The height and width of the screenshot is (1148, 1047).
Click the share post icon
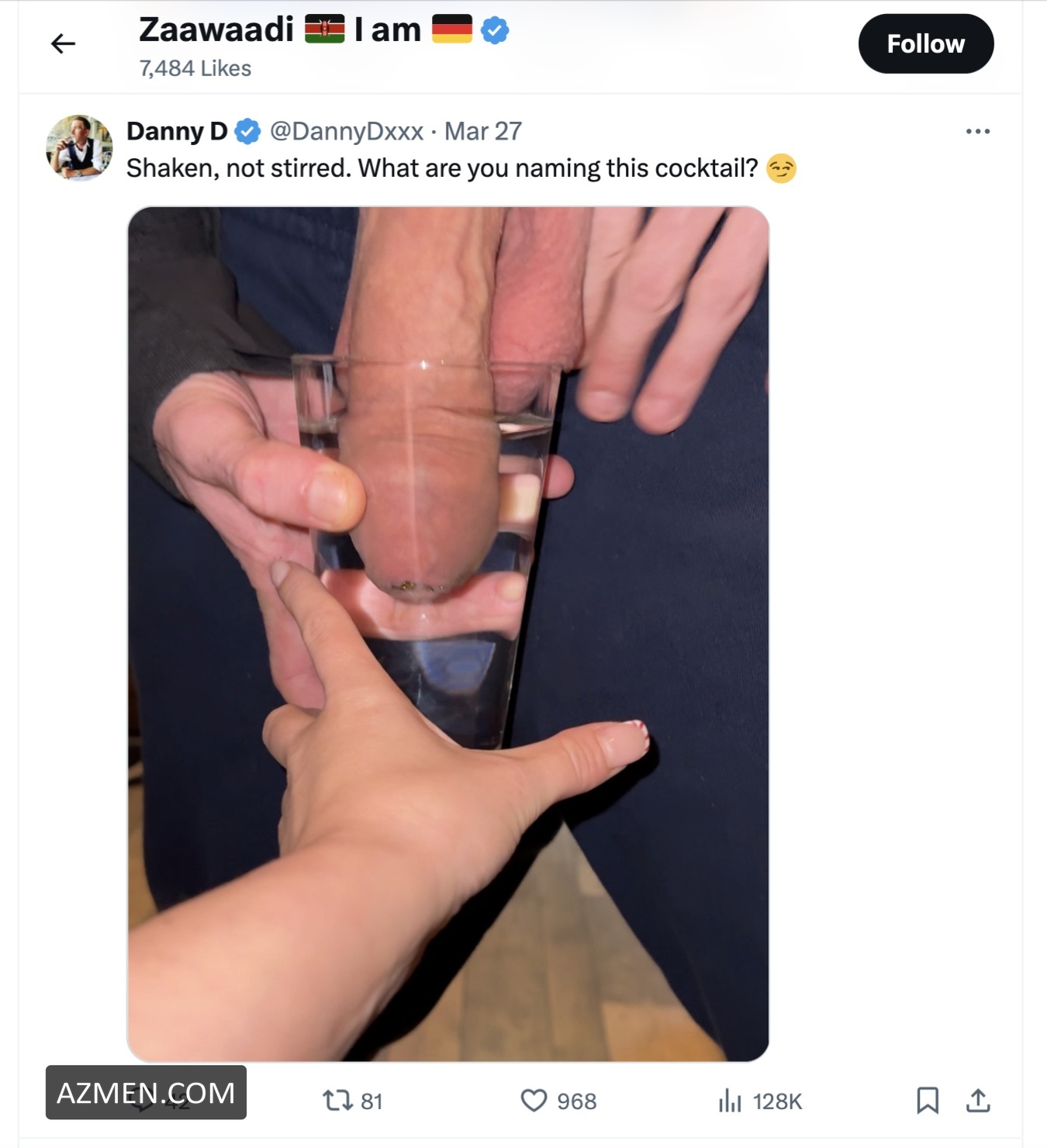click(978, 1100)
